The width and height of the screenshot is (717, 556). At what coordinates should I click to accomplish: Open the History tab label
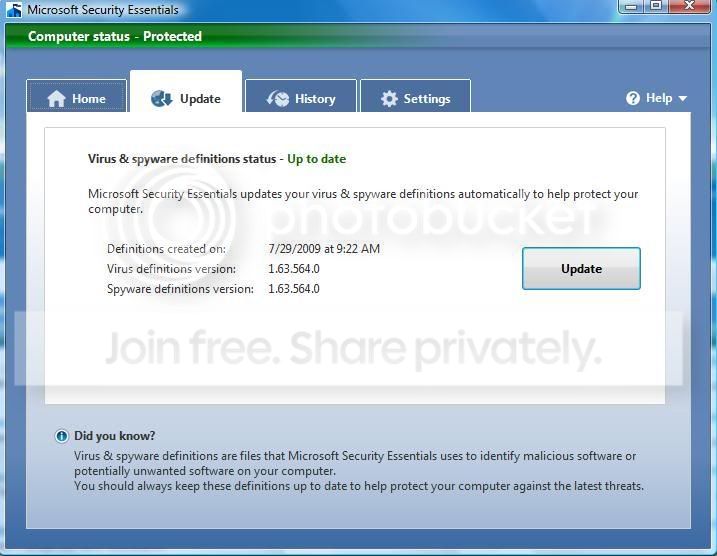click(315, 99)
